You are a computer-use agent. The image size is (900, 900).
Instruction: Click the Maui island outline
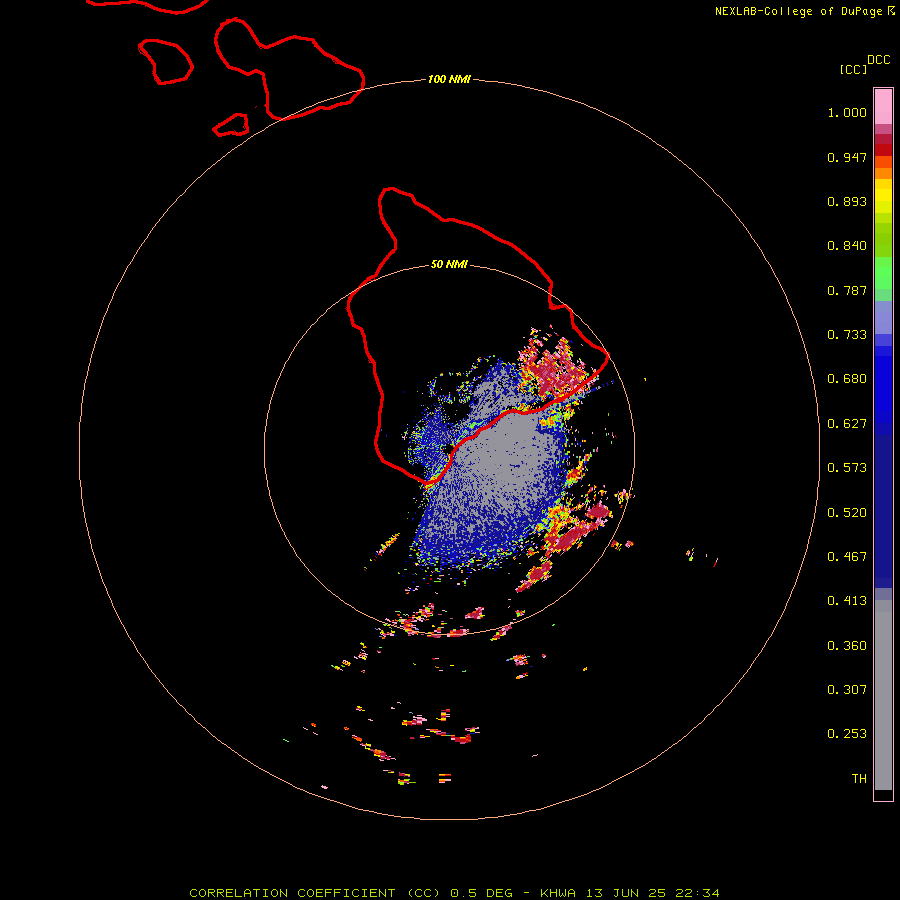coord(289,69)
